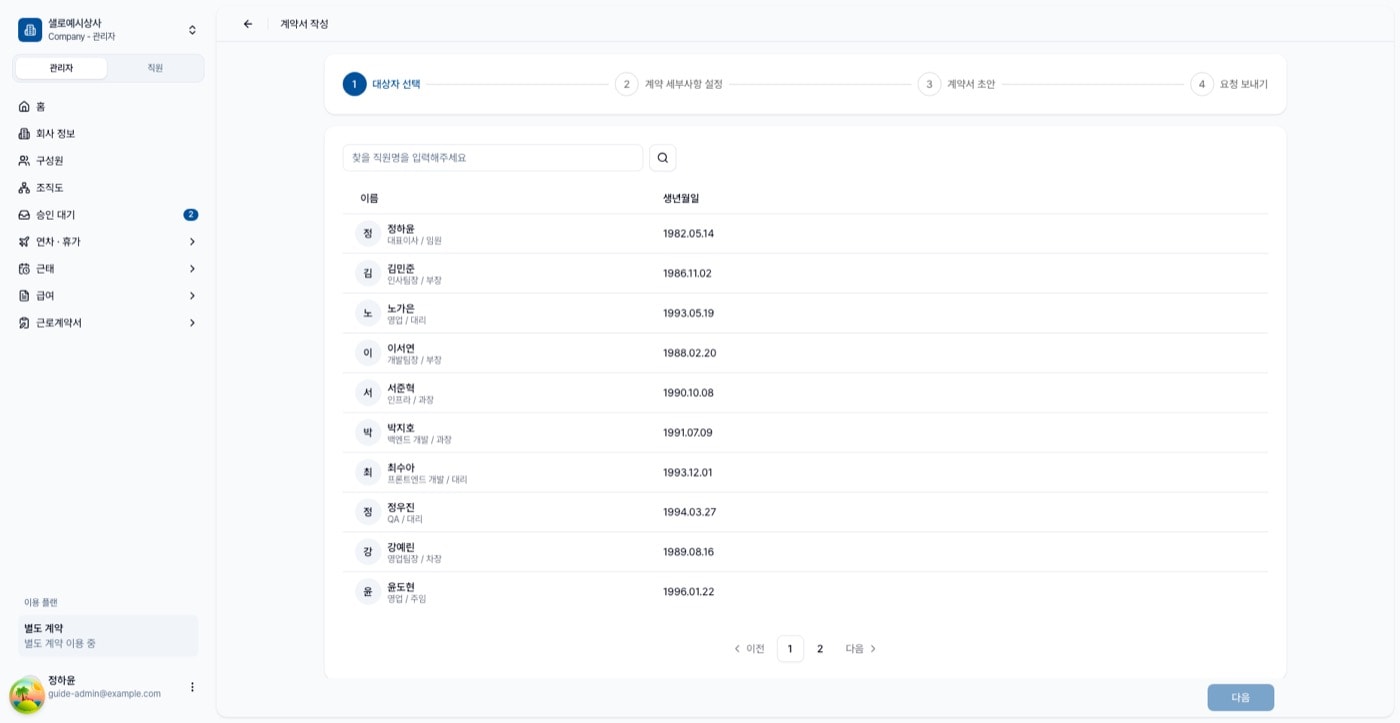
Task: Click the 조직도 org chart icon
Action: [x=24, y=187]
